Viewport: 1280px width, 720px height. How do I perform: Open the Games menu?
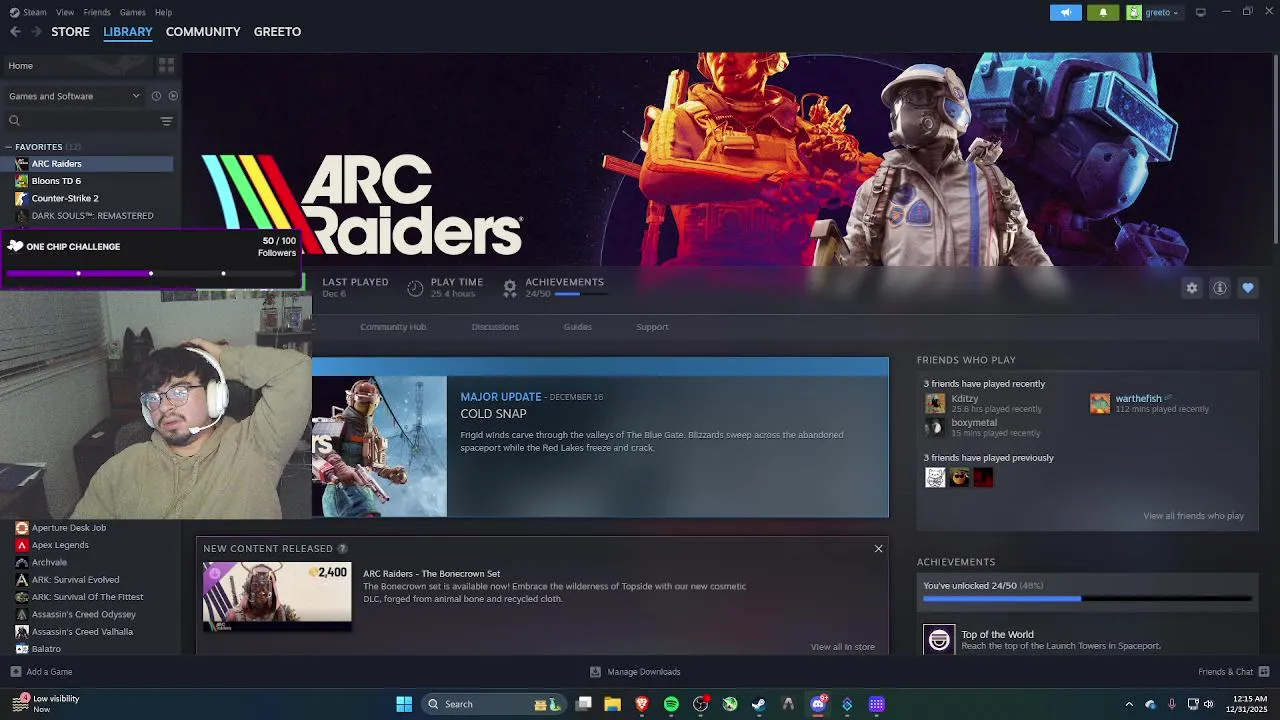pos(132,12)
